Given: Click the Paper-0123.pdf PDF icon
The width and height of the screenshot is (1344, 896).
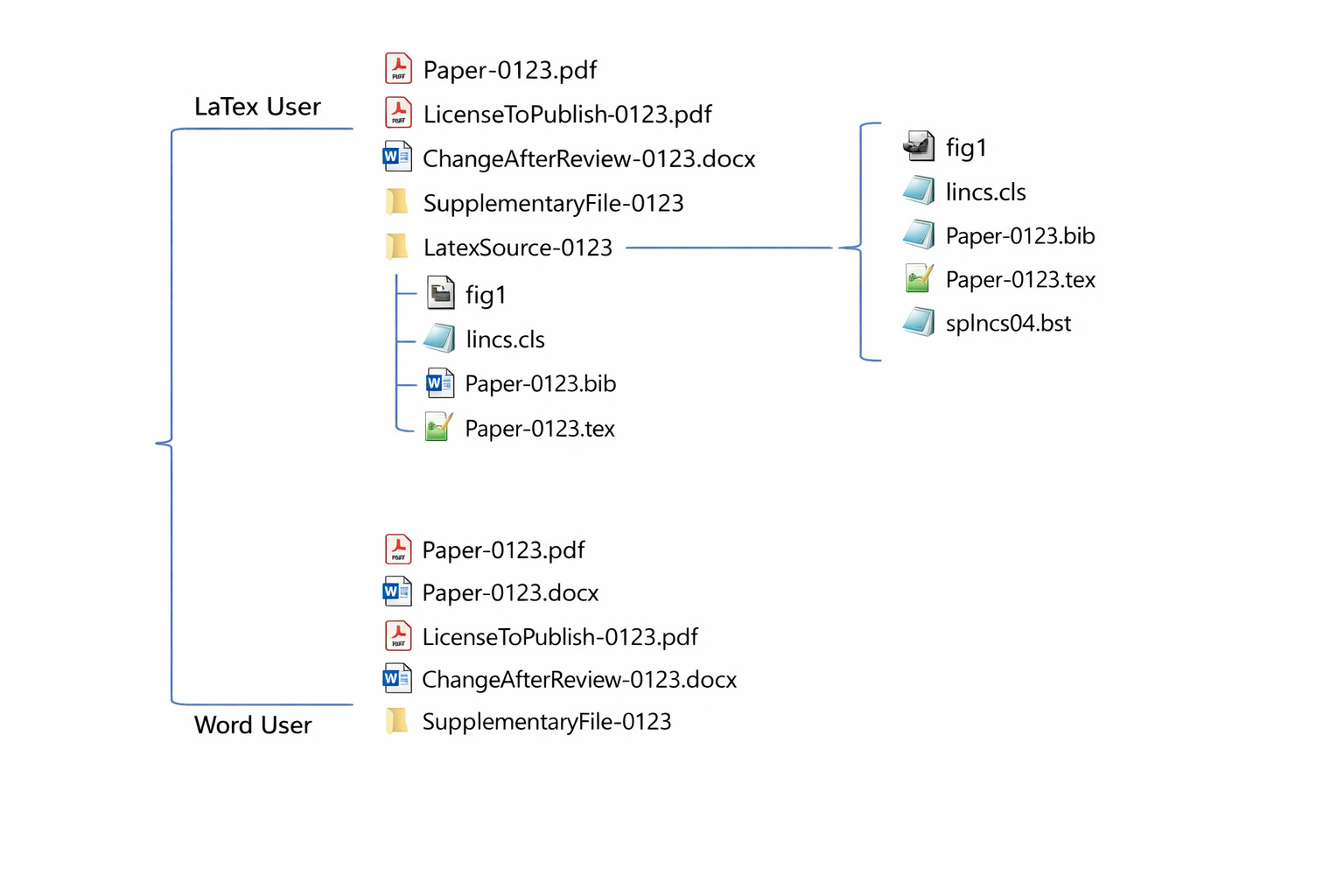Looking at the screenshot, I should tap(397, 67).
